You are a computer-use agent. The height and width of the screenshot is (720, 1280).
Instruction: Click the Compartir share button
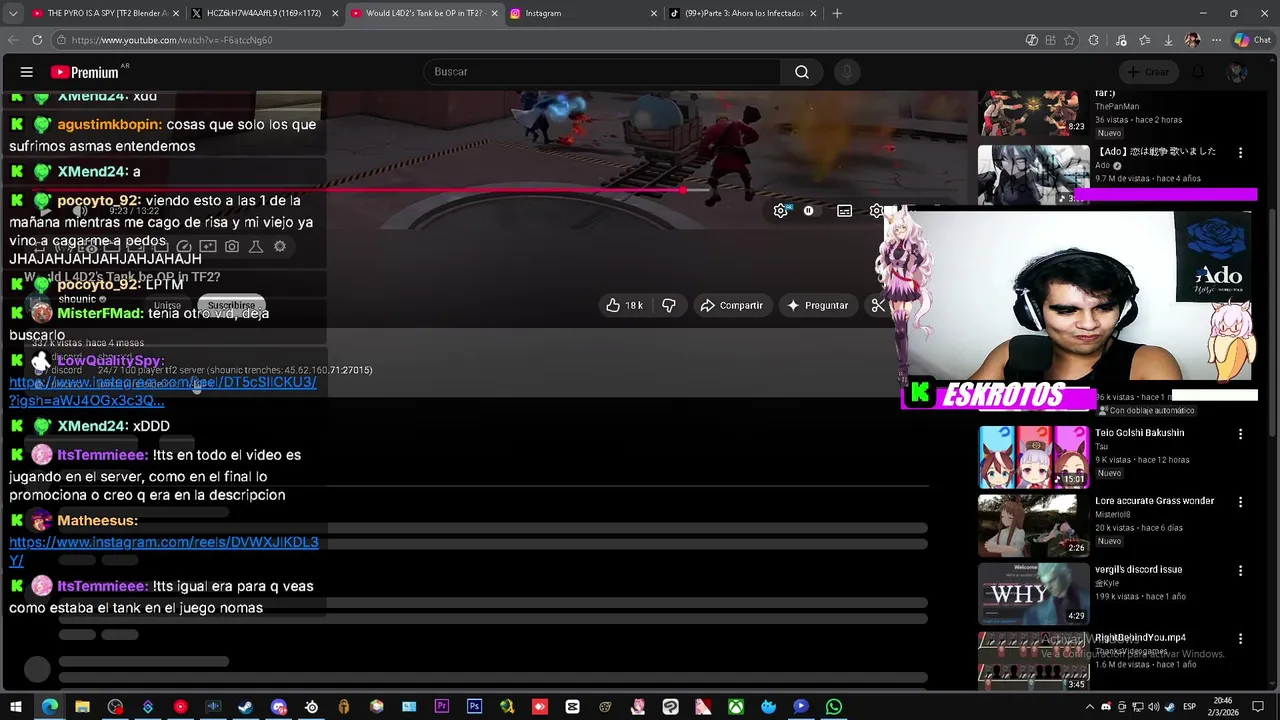(731, 305)
